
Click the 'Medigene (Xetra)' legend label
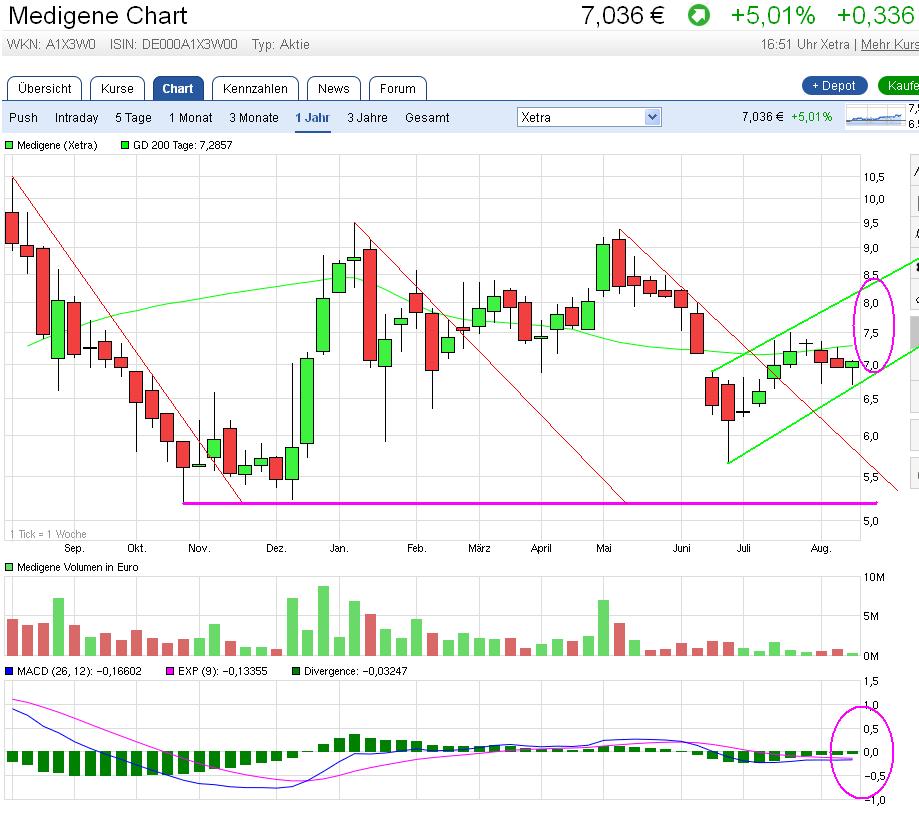coord(57,145)
